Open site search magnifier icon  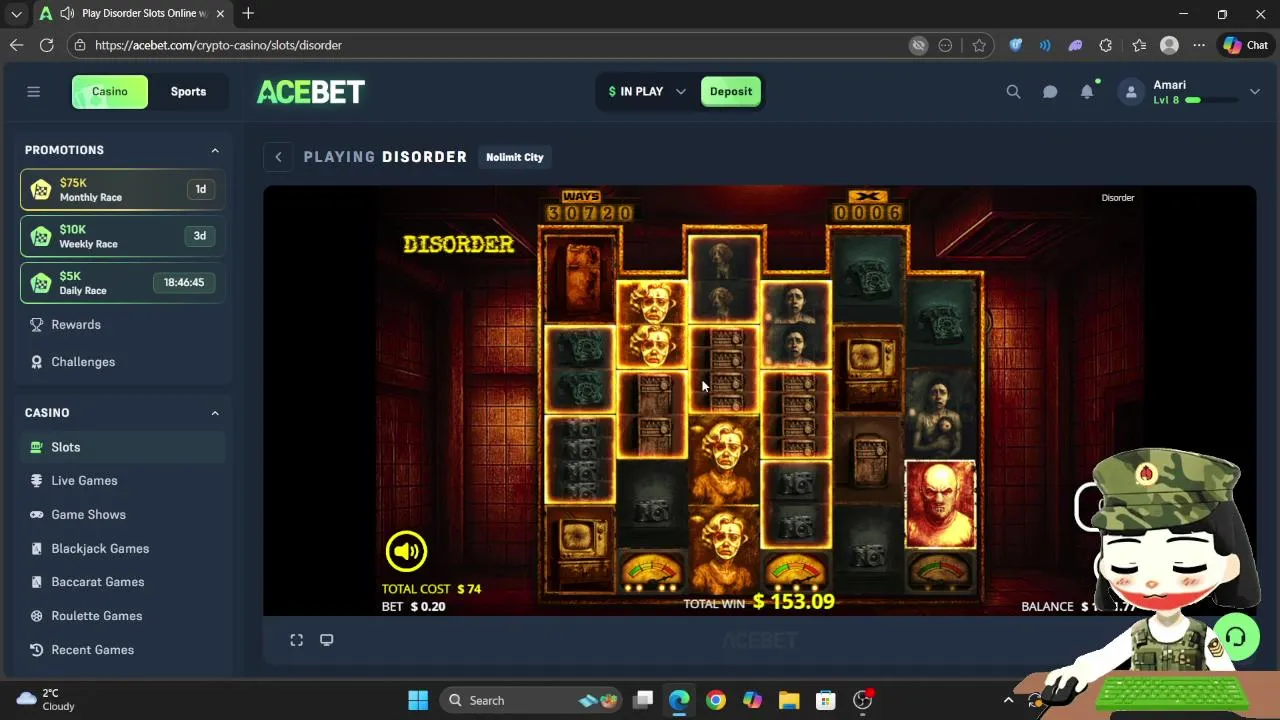[1013, 92]
